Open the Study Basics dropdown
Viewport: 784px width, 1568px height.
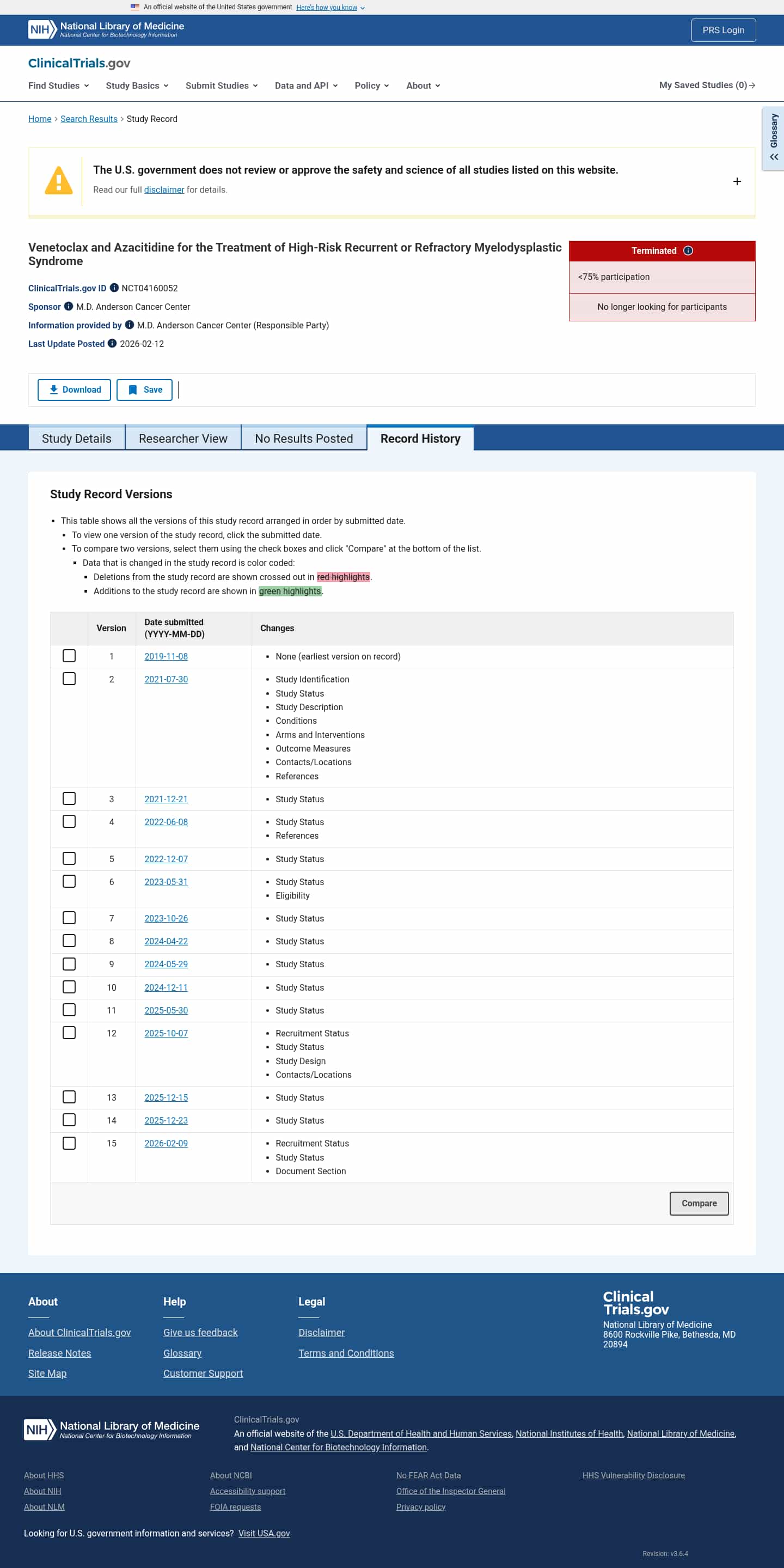(138, 86)
